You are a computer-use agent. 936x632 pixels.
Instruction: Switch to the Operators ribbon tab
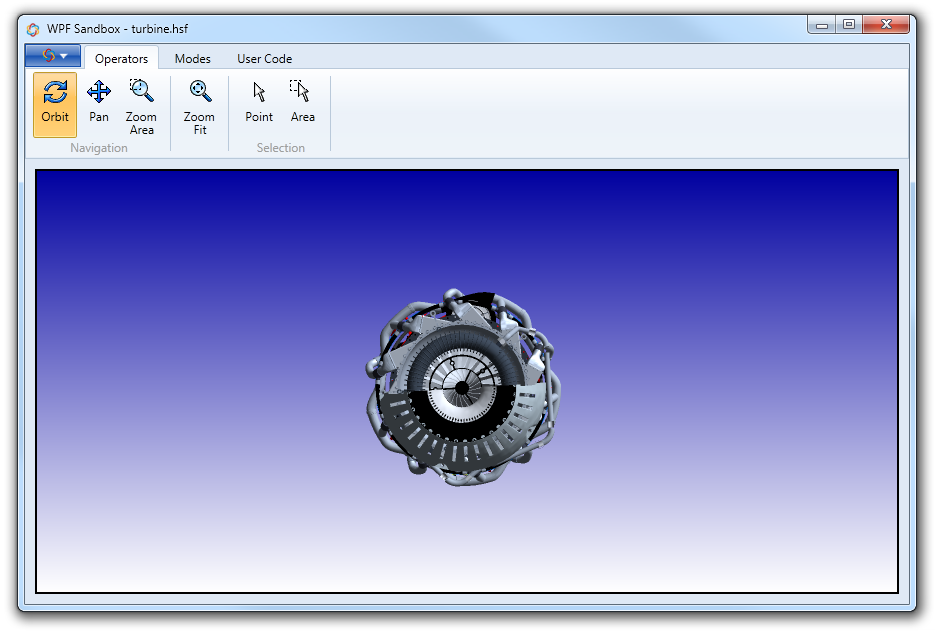tap(121, 59)
